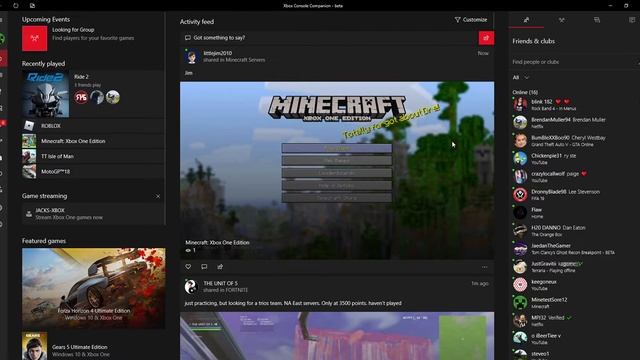640x360 pixels.
Task: Click the JACKS-XBOX console icon
Action: [29, 214]
